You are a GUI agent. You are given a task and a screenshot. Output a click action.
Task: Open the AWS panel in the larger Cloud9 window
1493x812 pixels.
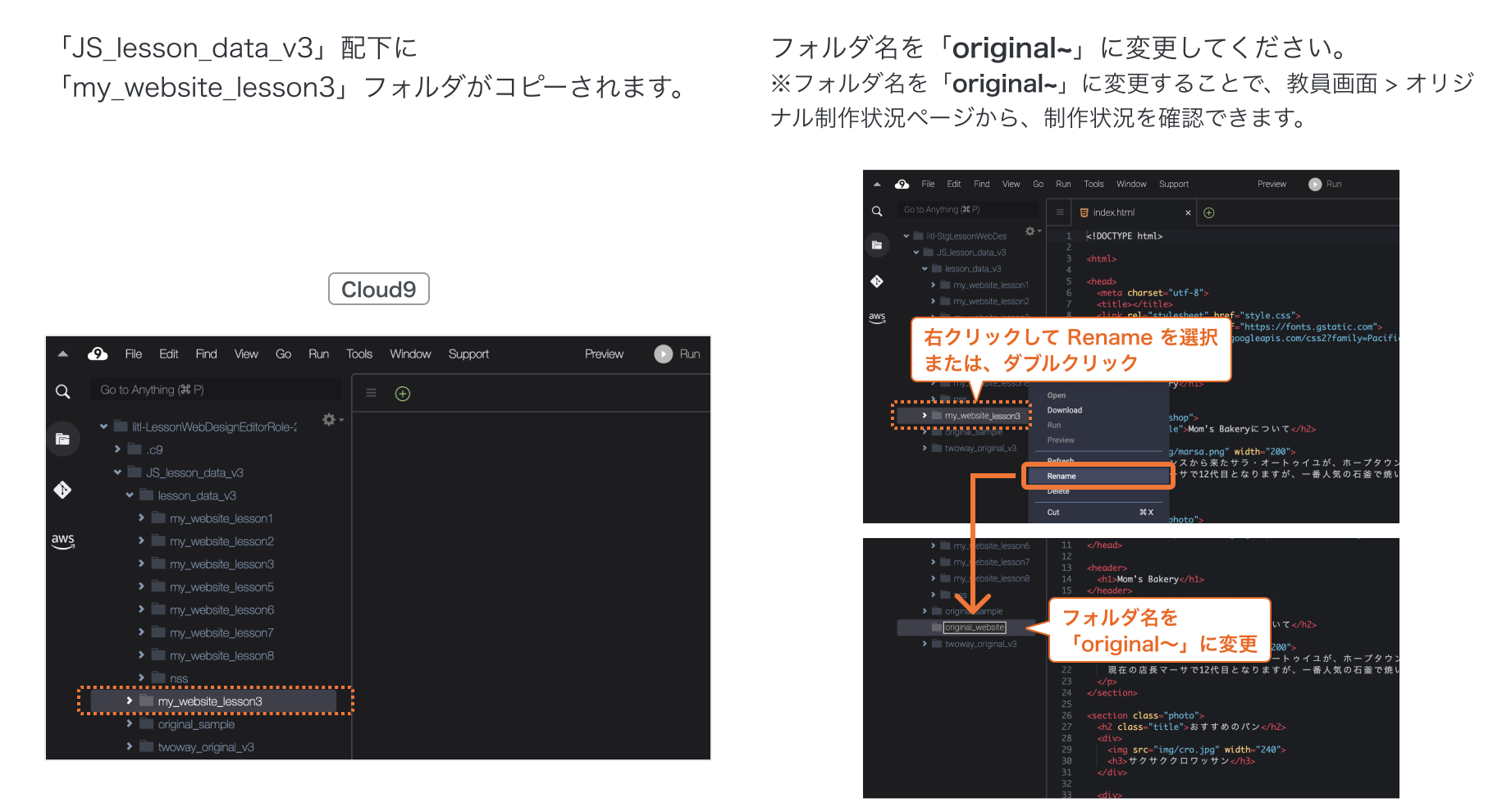coord(62,541)
